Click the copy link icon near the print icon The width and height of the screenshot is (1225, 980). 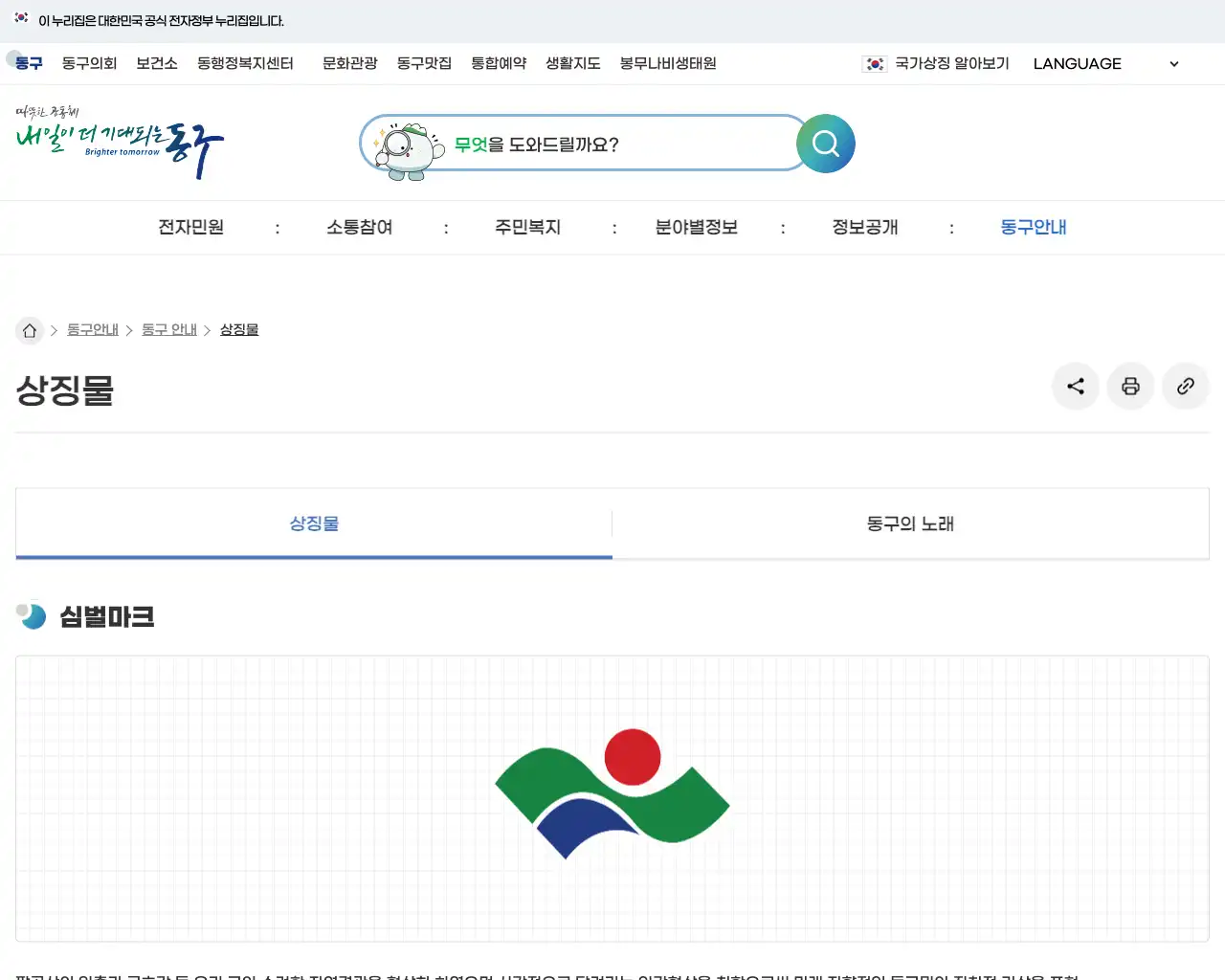point(1186,386)
